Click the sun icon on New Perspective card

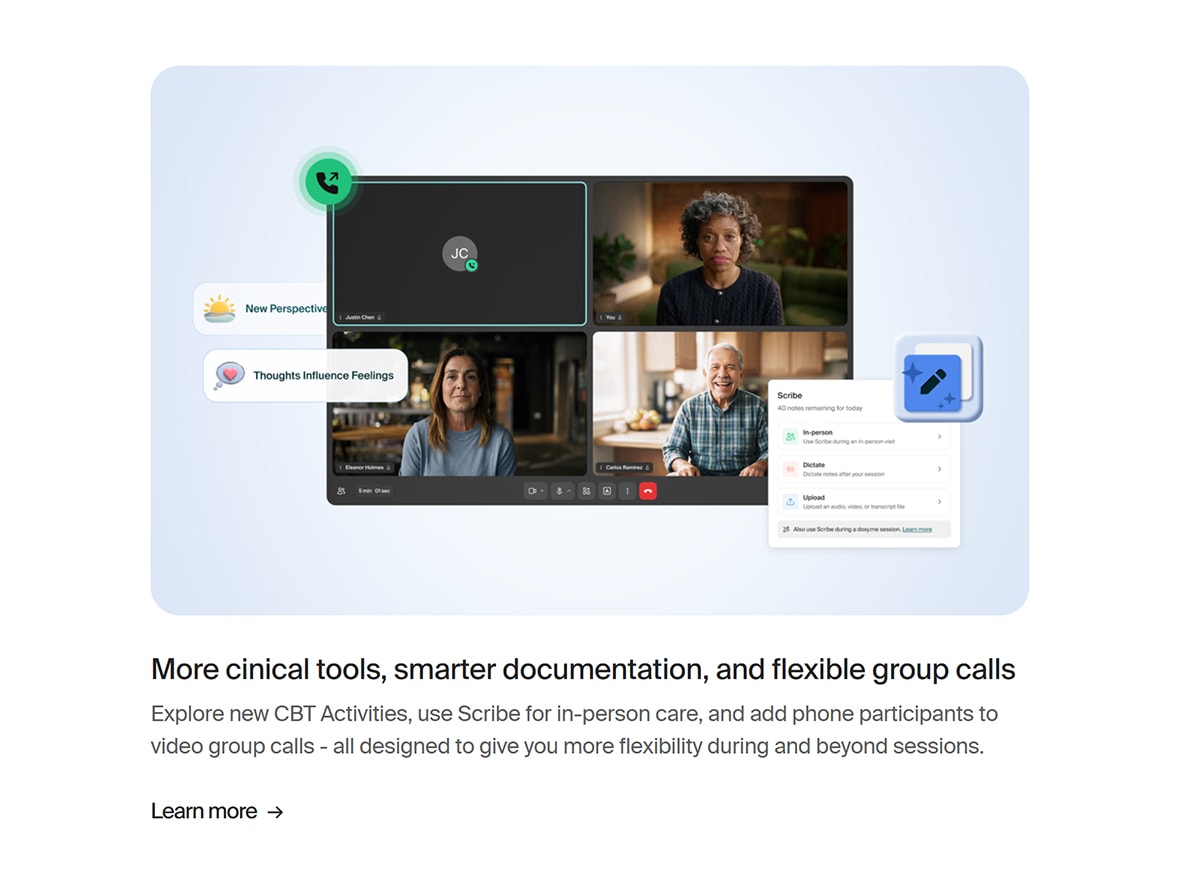(x=220, y=308)
